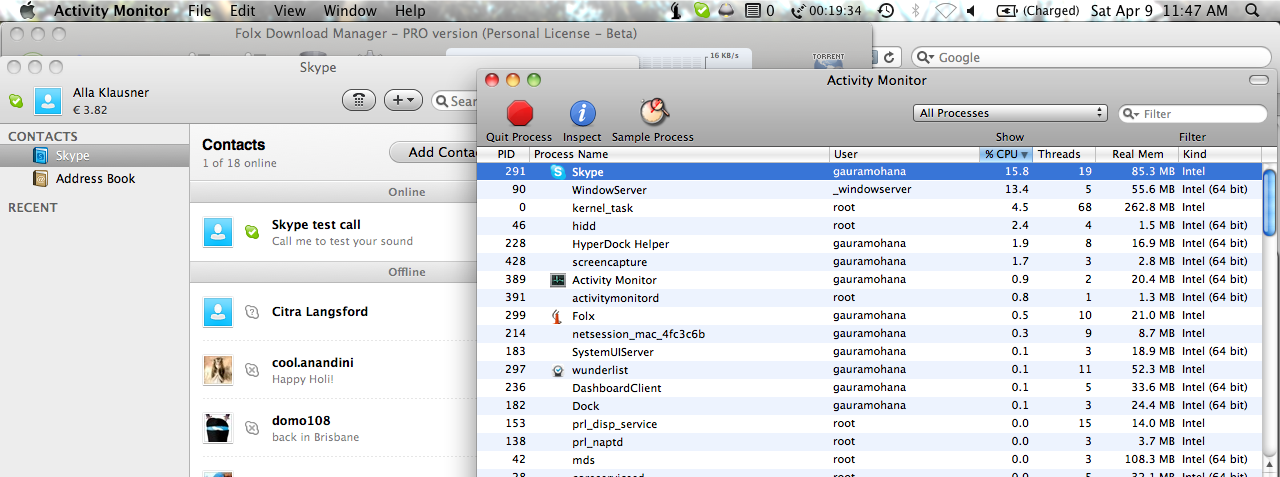Screen dimensions: 1280x477
Task: Open the All Processes dropdown
Action: 1010,113
